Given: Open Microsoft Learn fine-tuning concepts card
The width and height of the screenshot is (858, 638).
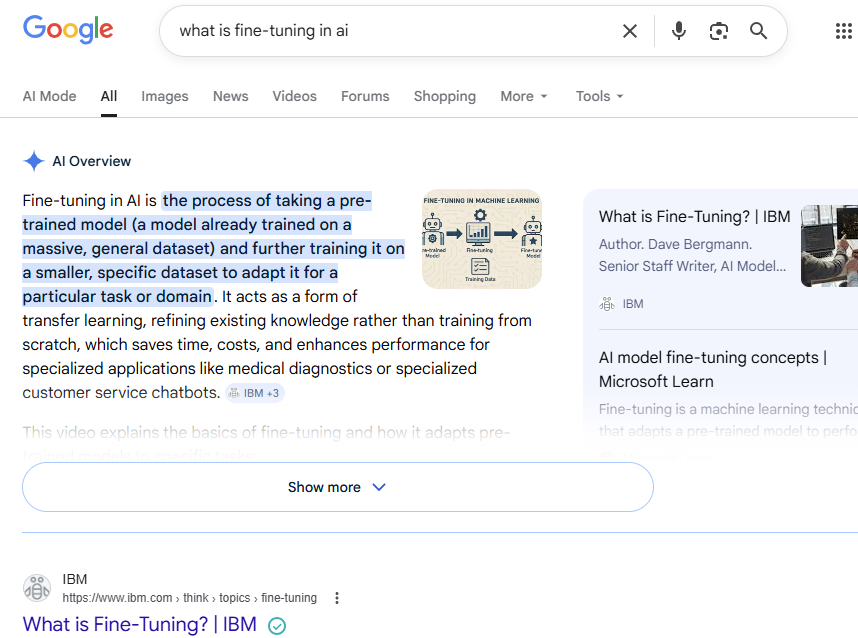Looking at the screenshot, I should coord(712,369).
